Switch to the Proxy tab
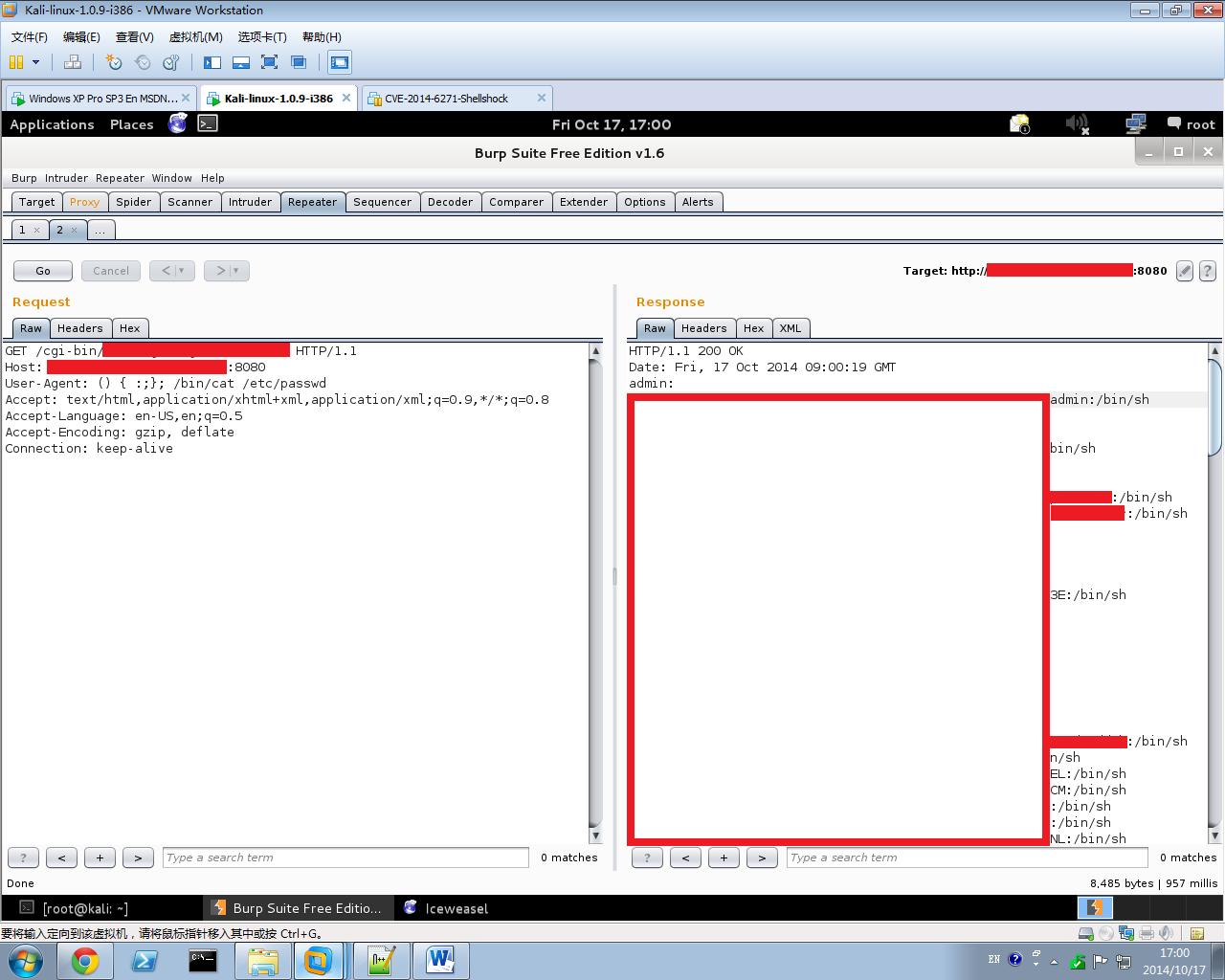This screenshot has width=1225, height=980. click(x=84, y=202)
